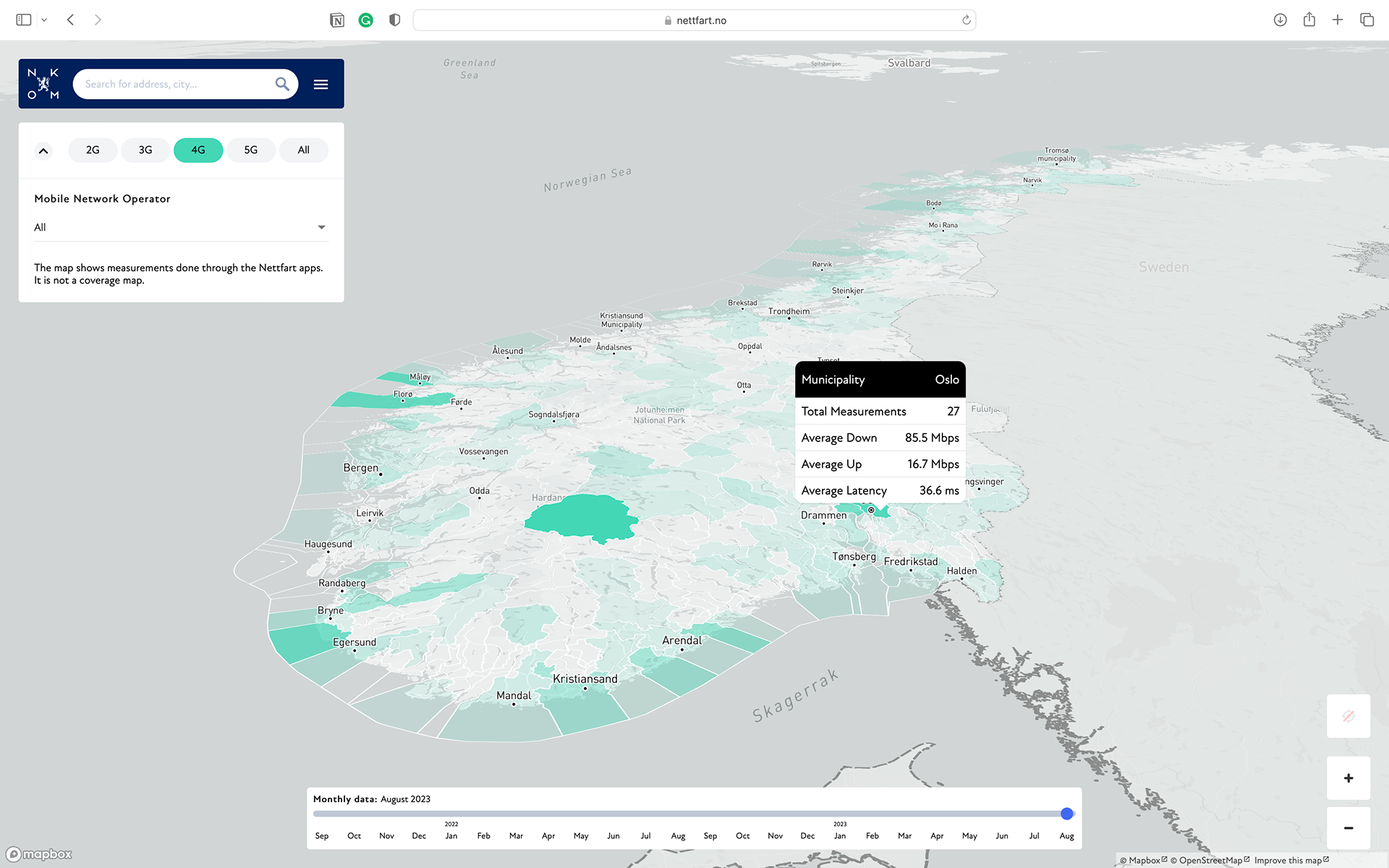Reload the page in the address bar
Screen dimensions: 1389x868
tap(966, 20)
